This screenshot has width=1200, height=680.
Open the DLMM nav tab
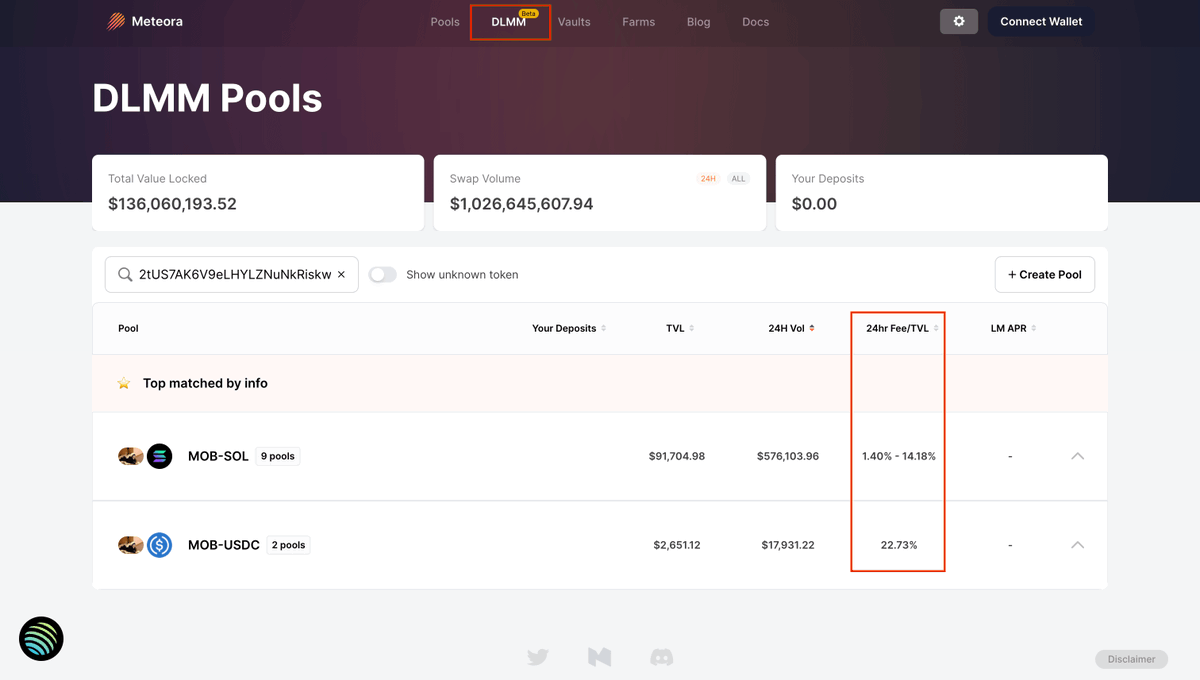[x=509, y=22]
